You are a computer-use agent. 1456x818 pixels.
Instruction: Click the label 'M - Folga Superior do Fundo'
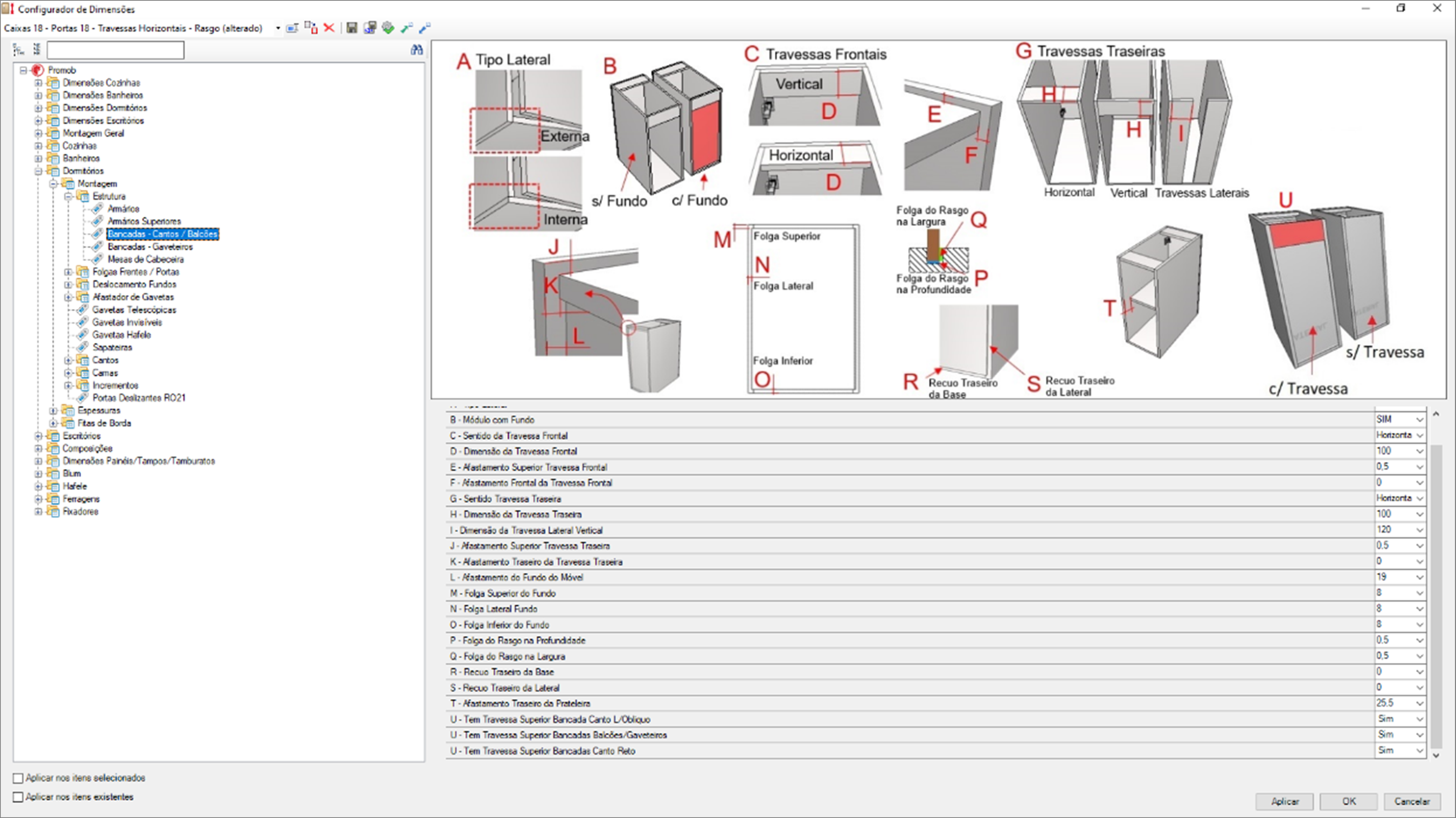click(x=503, y=593)
